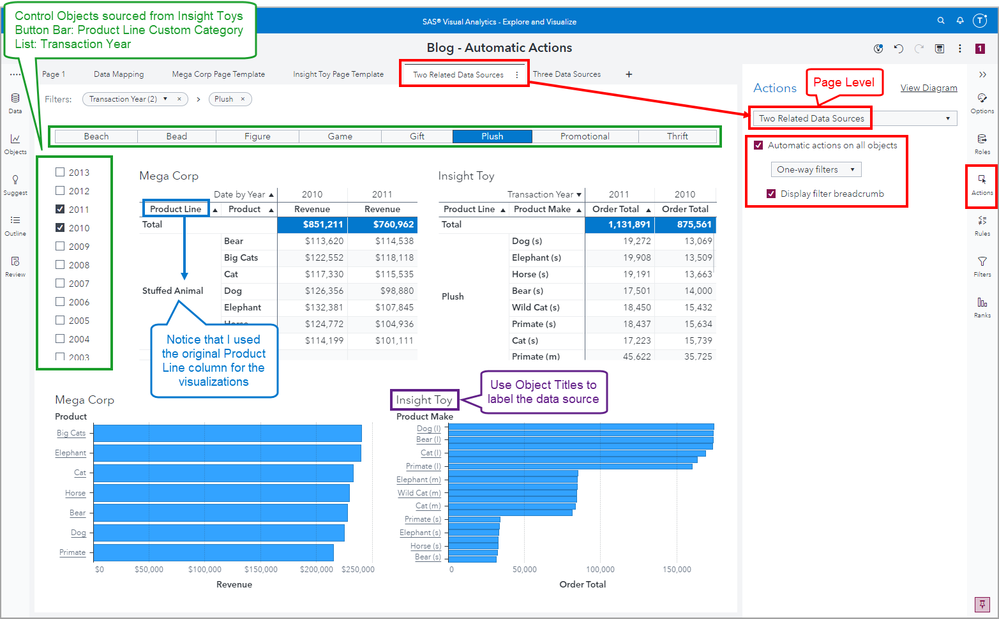
Task: Select Promotional in button bar
Action: tap(585, 136)
